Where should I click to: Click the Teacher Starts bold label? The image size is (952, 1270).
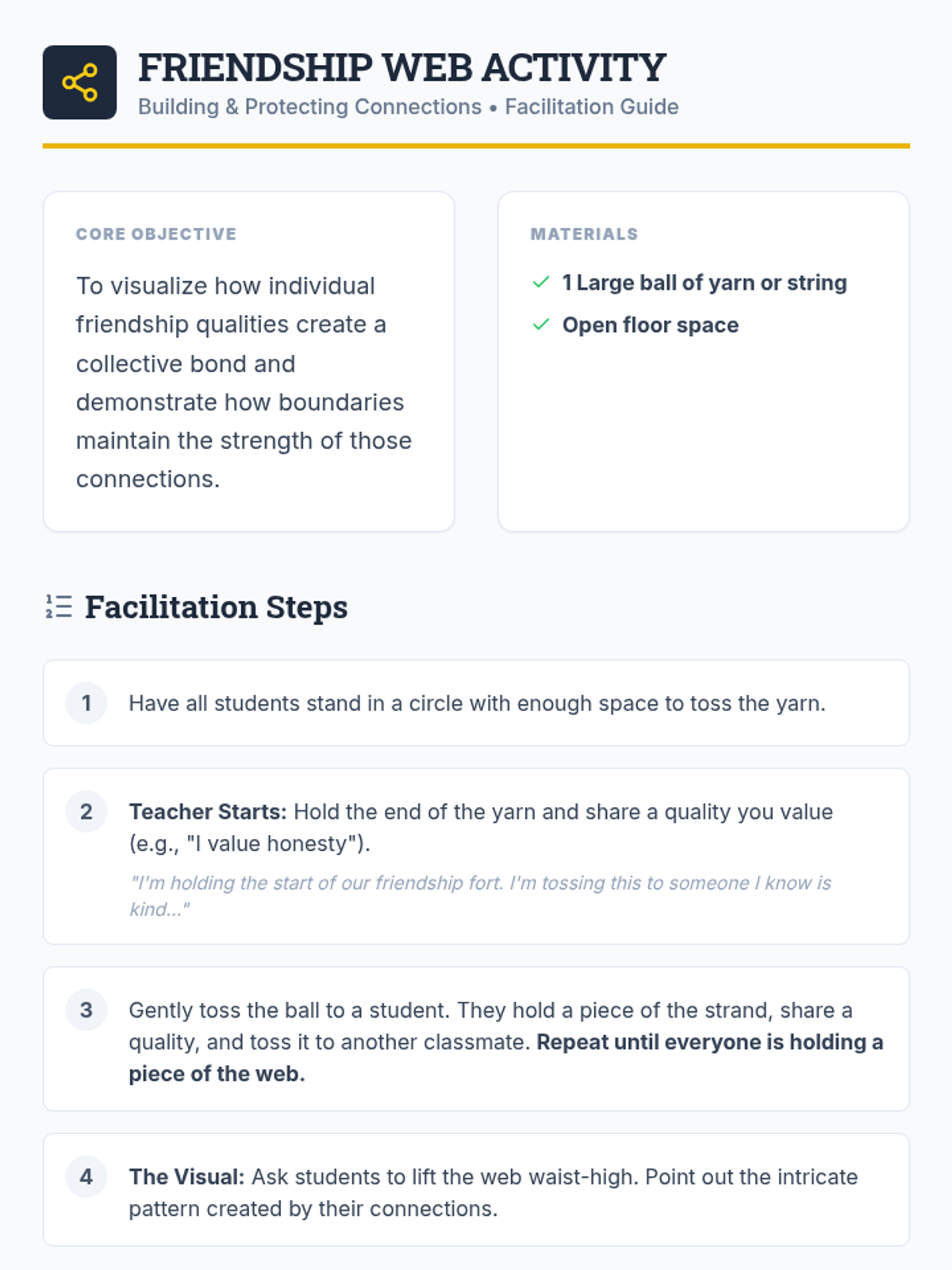click(208, 812)
